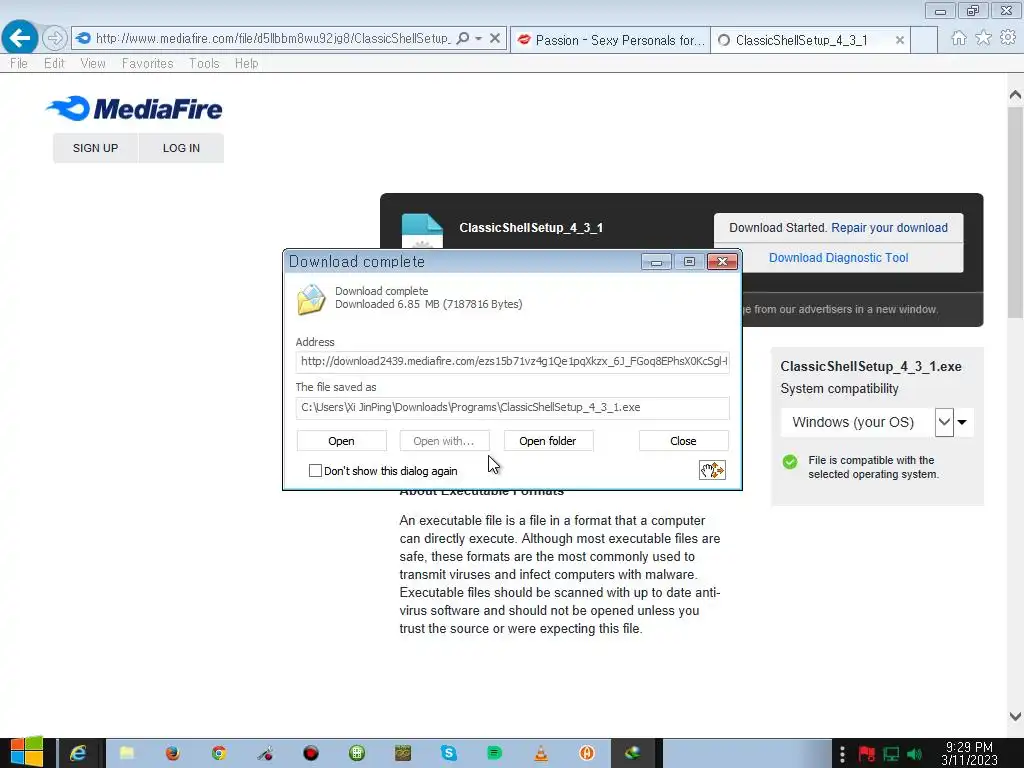Switch to ClassicShellSetup_4_3_1 tab
This screenshot has width=1024, height=768.
[x=801, y=40]
